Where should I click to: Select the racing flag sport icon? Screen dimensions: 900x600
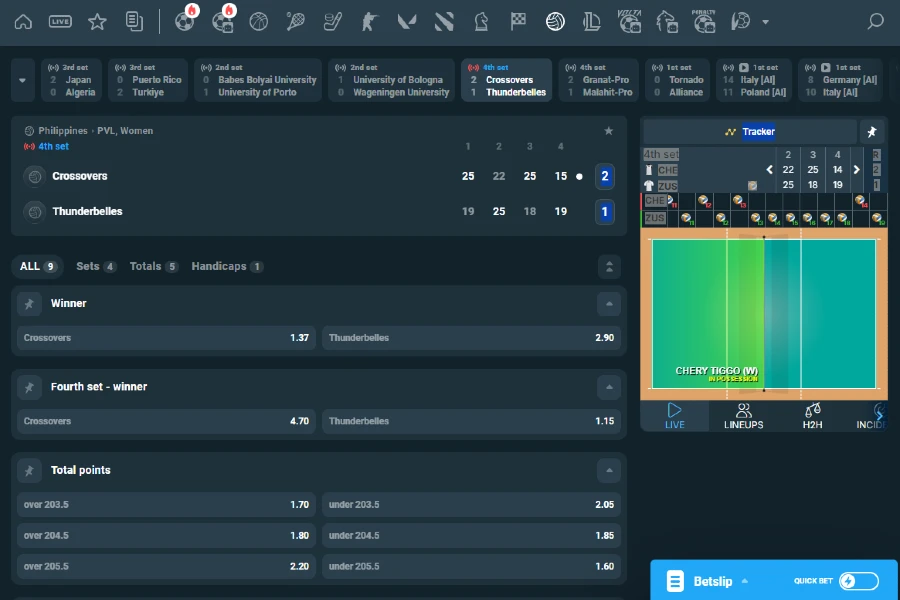(x=517, y=21)
